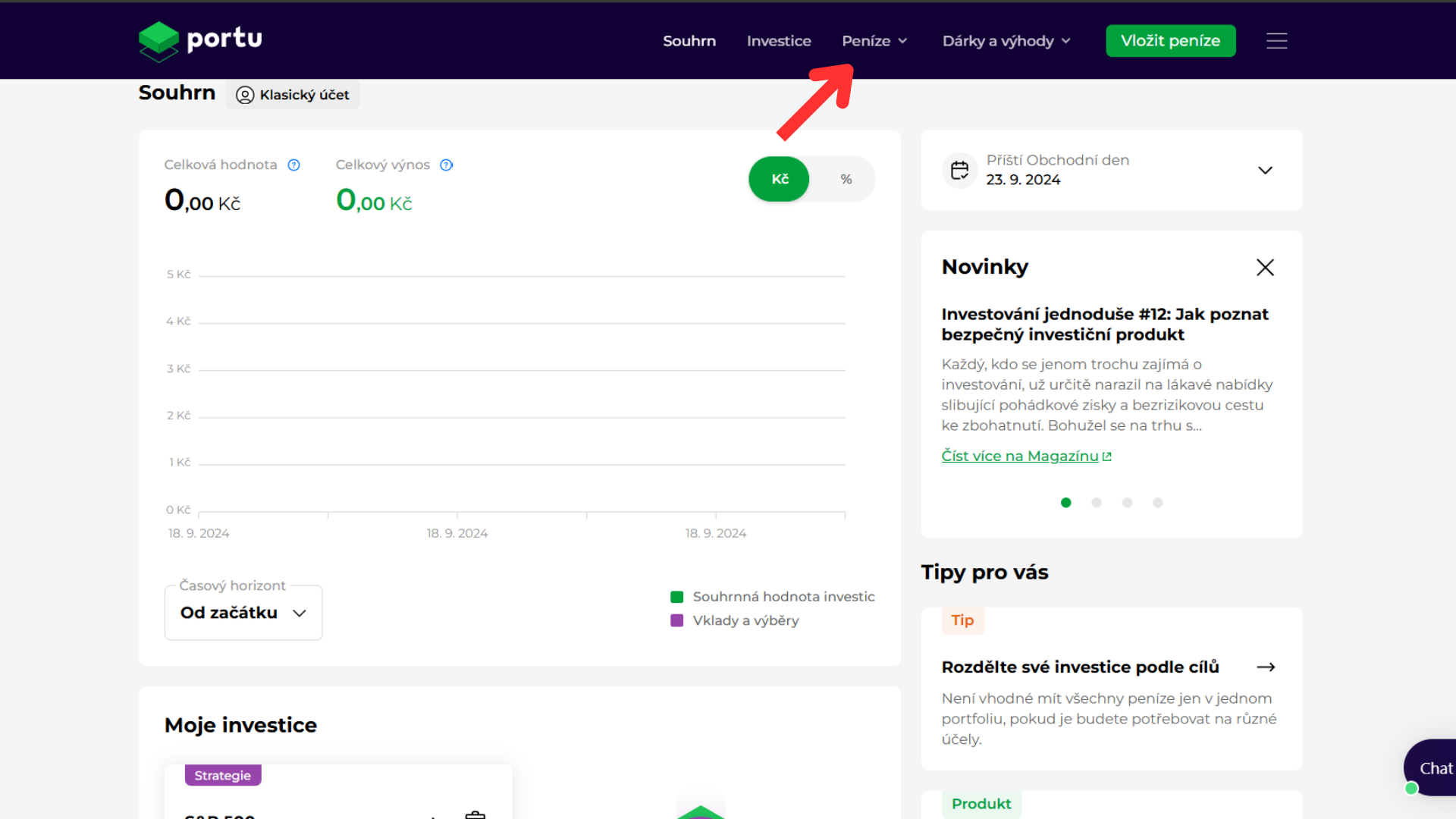The width and height of the screenshot is (1456, 819).
Task: Switch chart units to percent
Action: tap(846, 179)
